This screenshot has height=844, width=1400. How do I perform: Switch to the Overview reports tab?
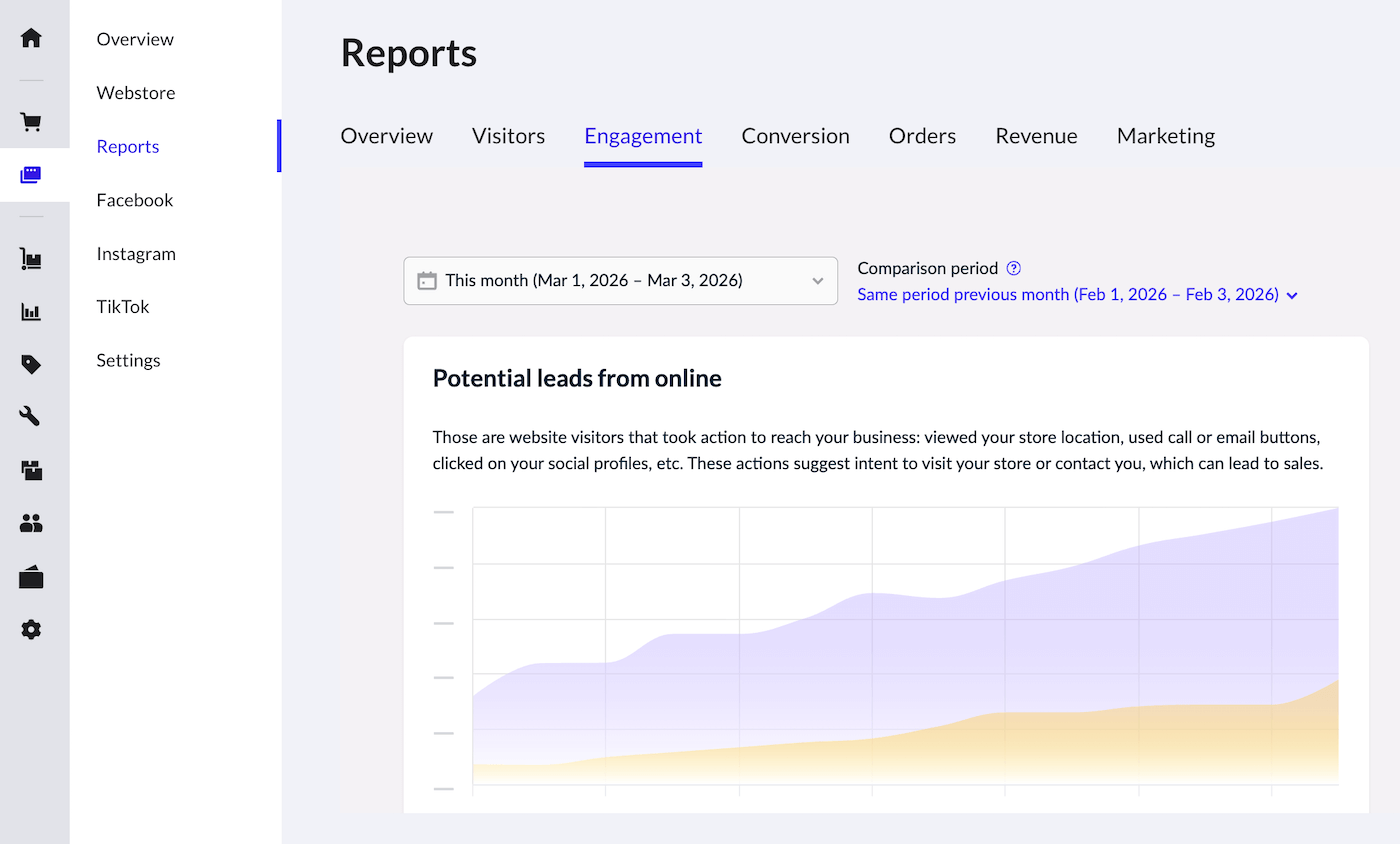coord(387,136)
